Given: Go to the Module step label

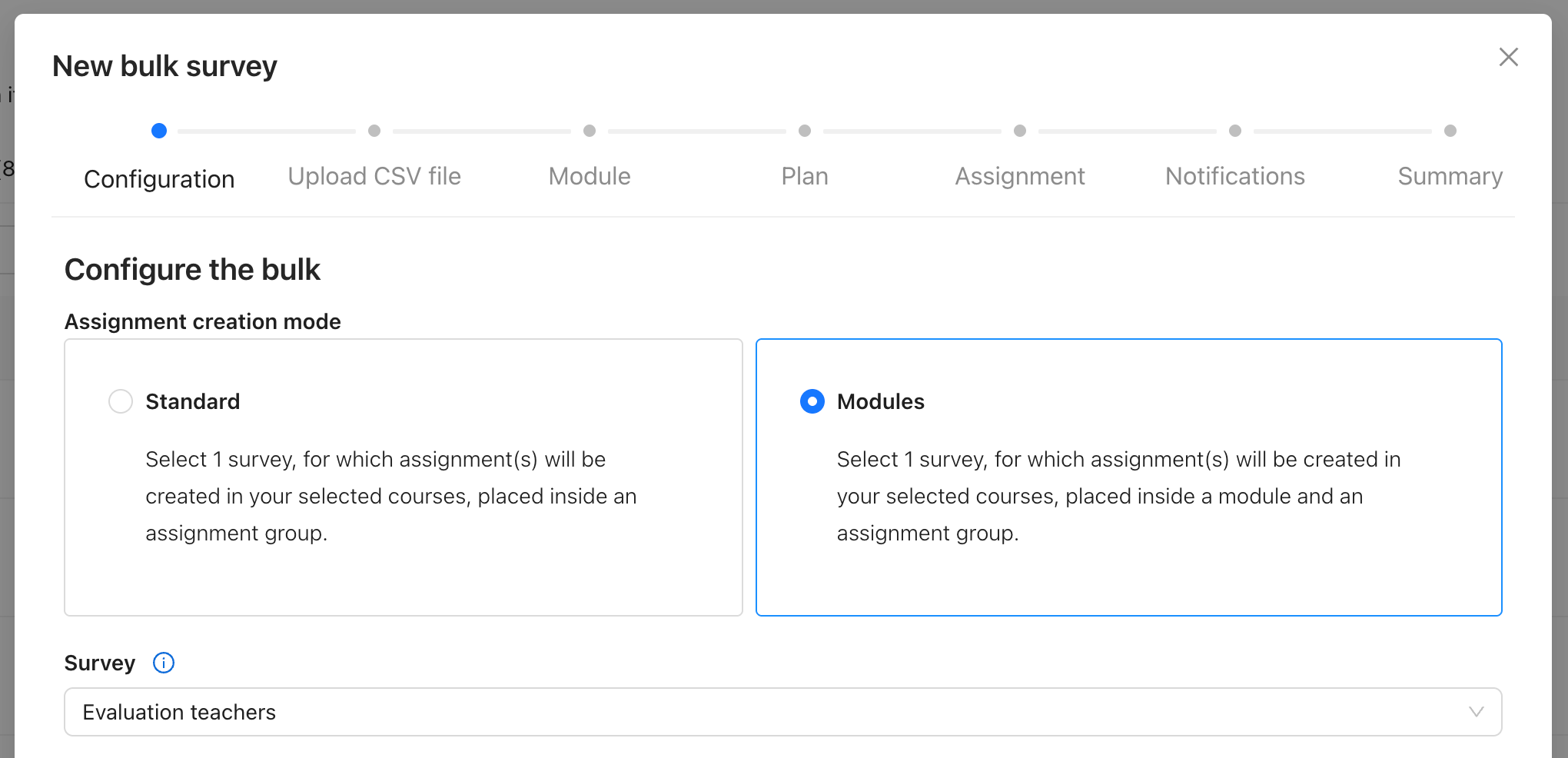Looking at the screenshot, I should tap(590, 176).
